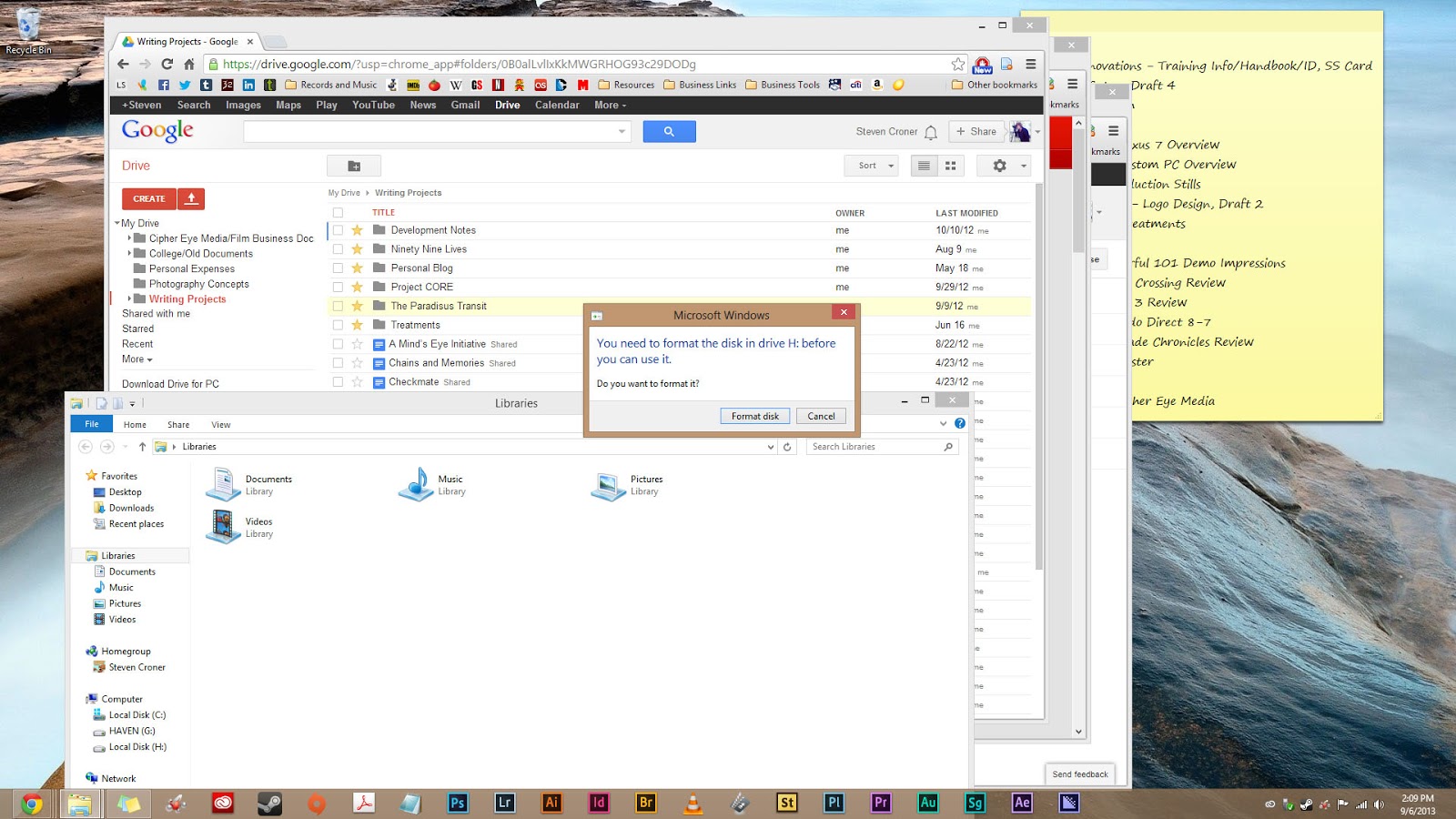The image size is (1456, 819).
Task: Open Photoshop from the taskbar
Action: [x=458, y=803]
